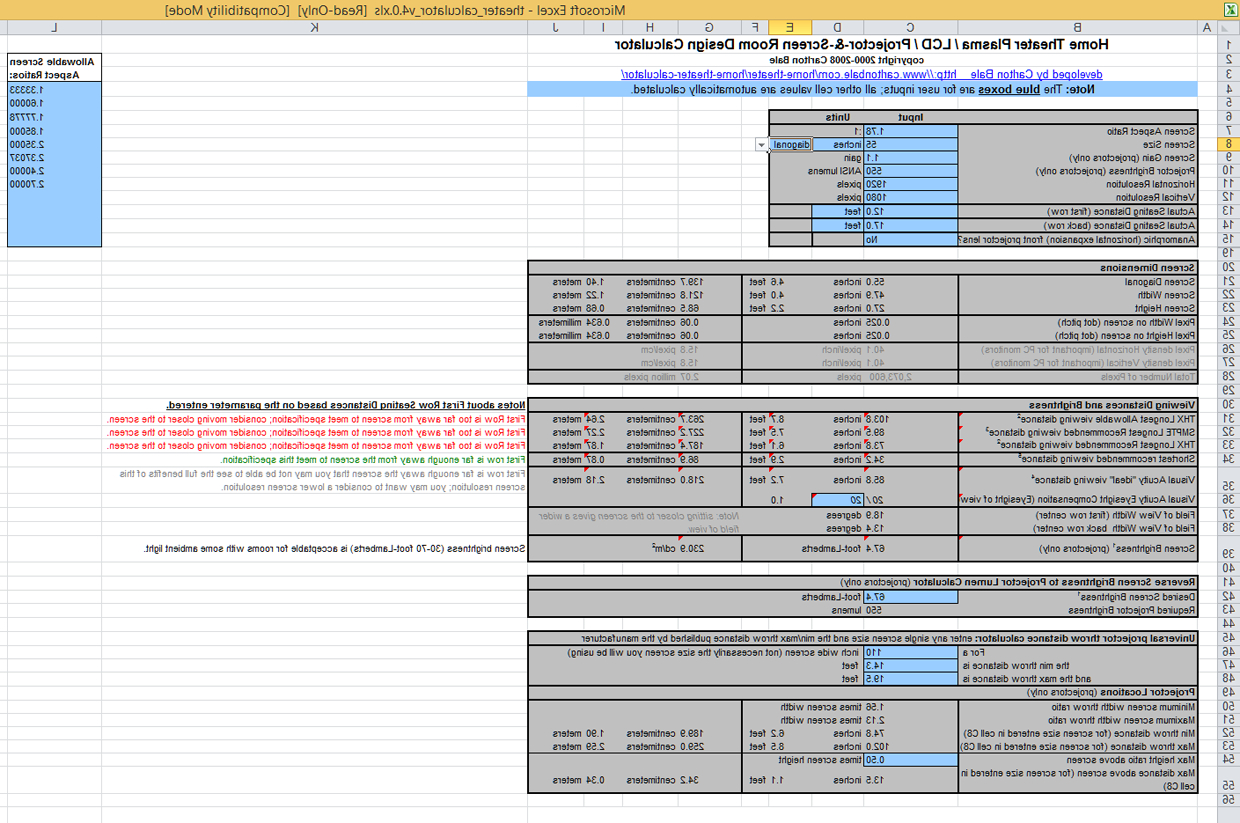
Task: Click the 110 inch wide screen input
Action: pyautogui.click(x=910, y=652)
